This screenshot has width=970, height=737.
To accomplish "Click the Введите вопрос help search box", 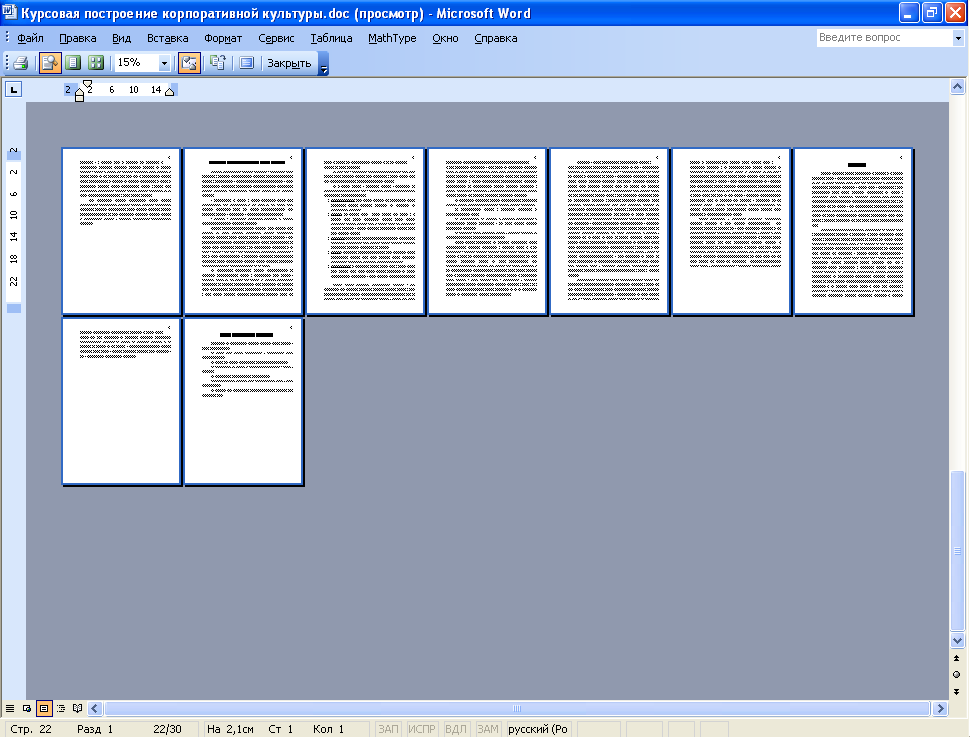I will pos(885,37).
